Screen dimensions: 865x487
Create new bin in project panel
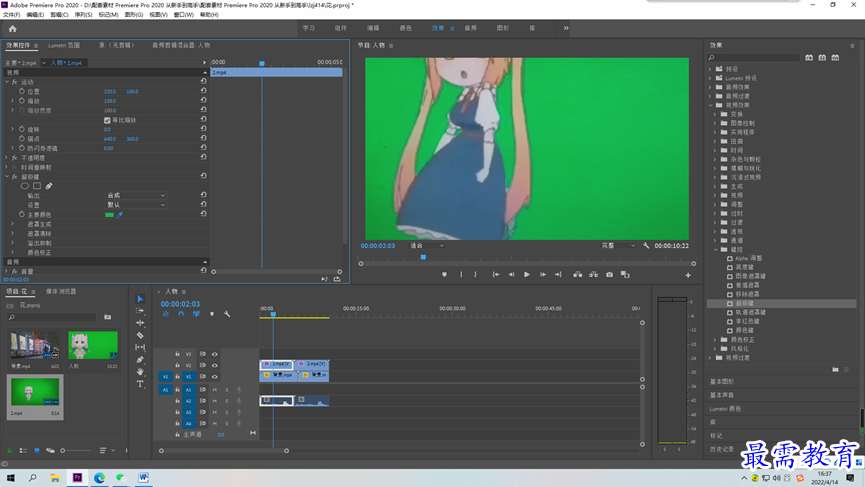[108, 317]
